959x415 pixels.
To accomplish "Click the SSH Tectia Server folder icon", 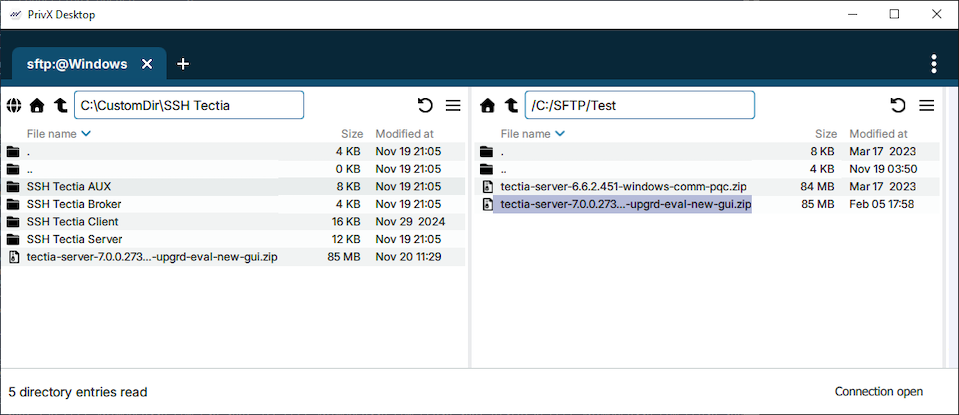I will (13, 239).
